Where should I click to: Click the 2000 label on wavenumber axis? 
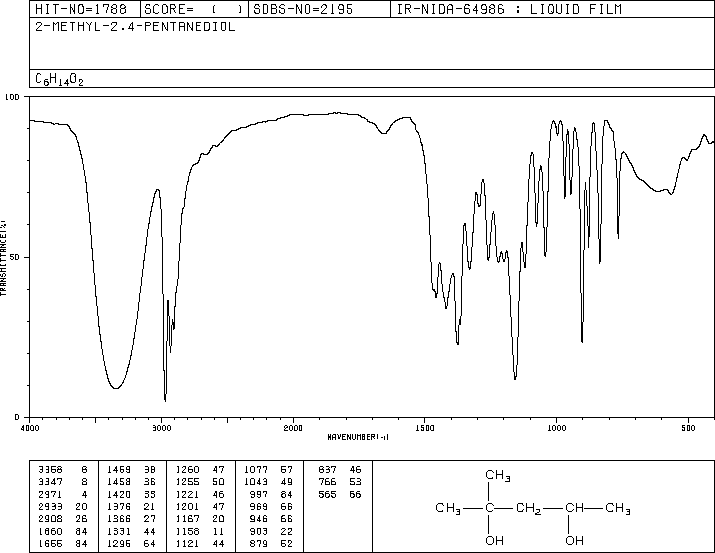click(293, 428)
